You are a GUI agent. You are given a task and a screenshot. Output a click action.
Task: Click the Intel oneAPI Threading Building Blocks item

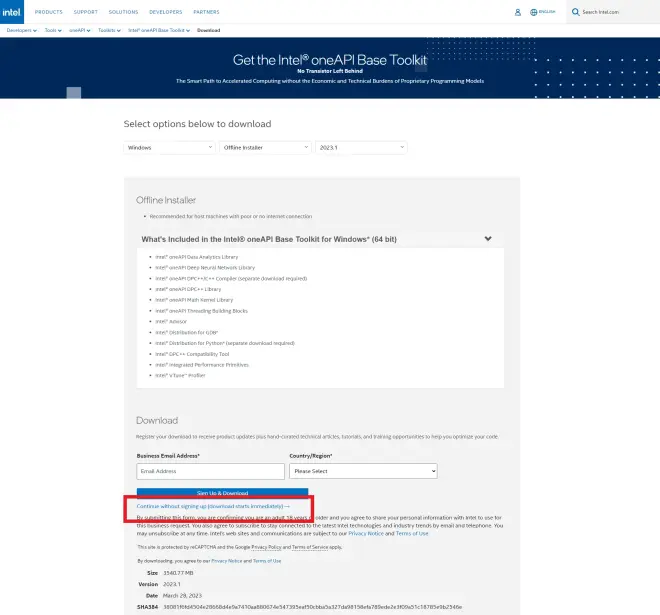pyautogui.click(x=201, y=311)
